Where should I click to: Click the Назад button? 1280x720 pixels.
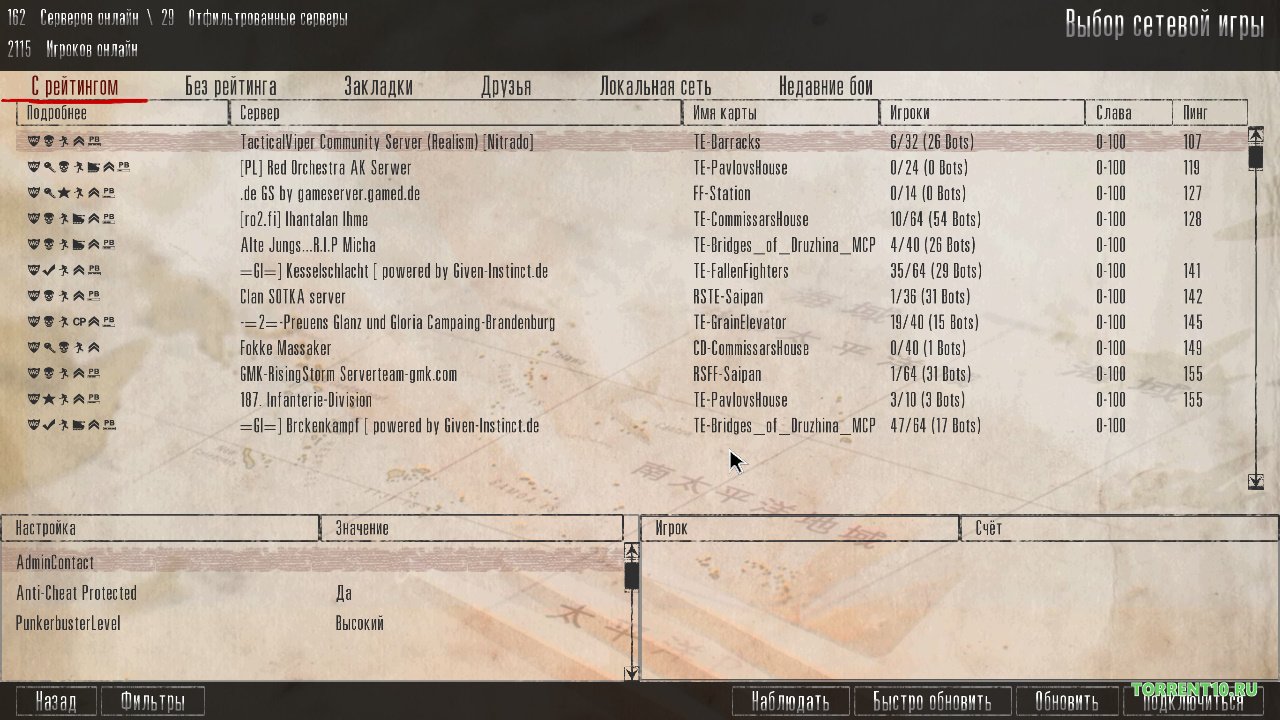(56, 701)
